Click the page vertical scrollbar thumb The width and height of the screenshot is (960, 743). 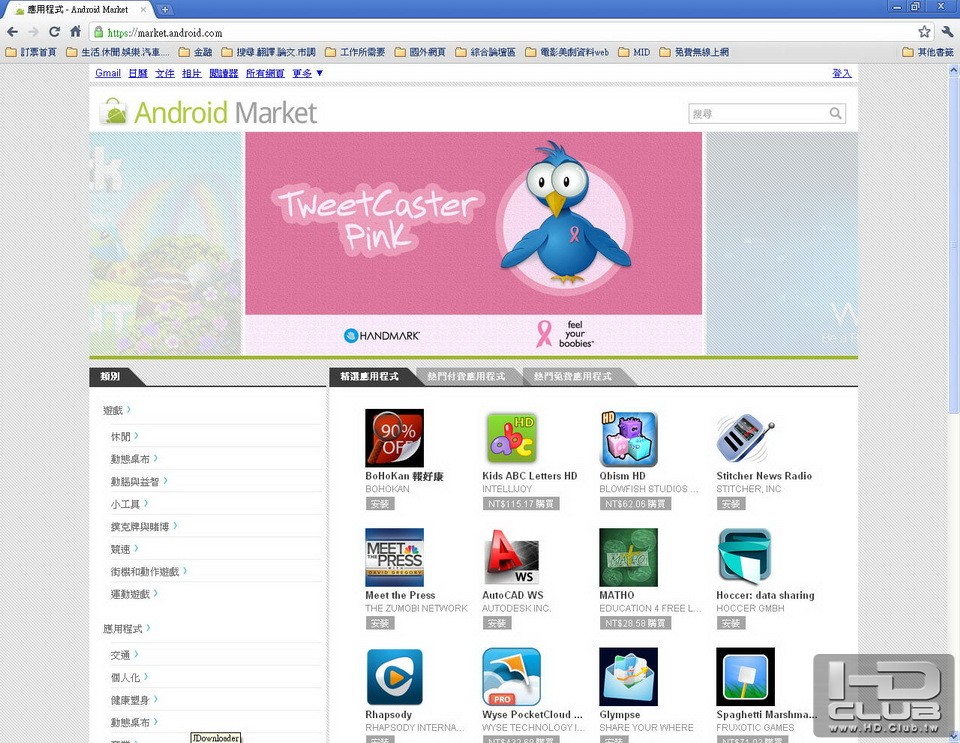tap(954, 245)
